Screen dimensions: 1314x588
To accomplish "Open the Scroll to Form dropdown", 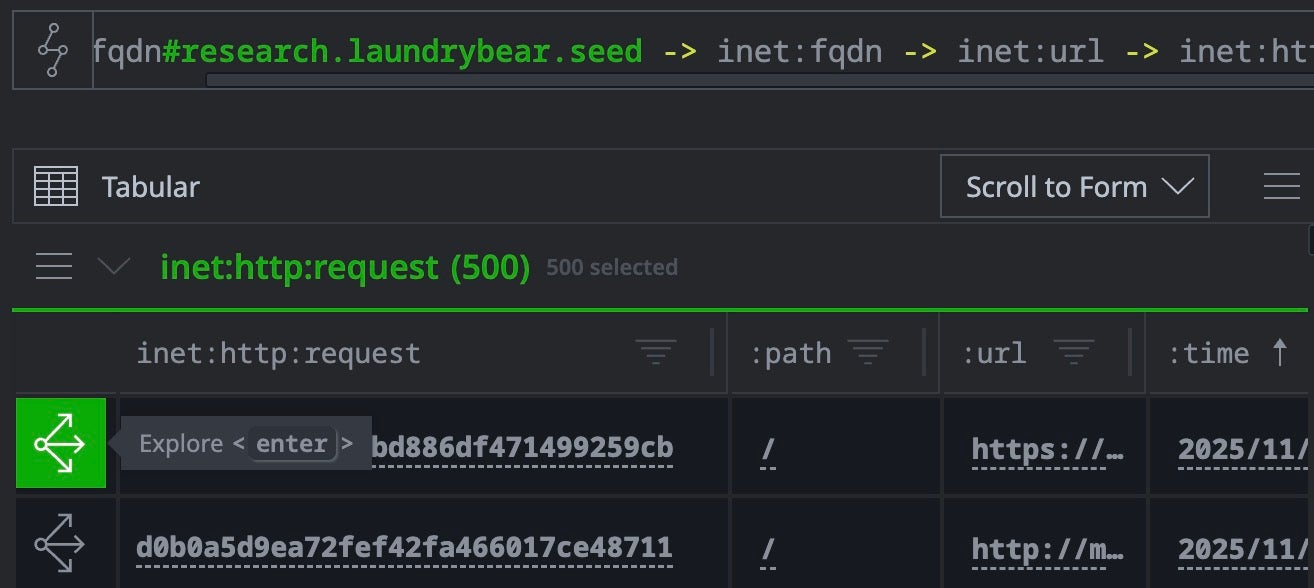I will point(1074,187).
